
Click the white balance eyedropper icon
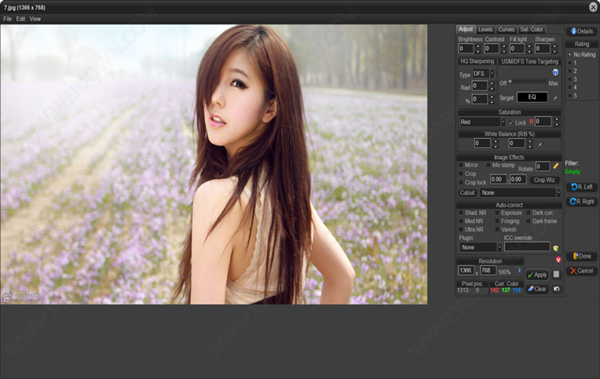click(x=540, y=145)
